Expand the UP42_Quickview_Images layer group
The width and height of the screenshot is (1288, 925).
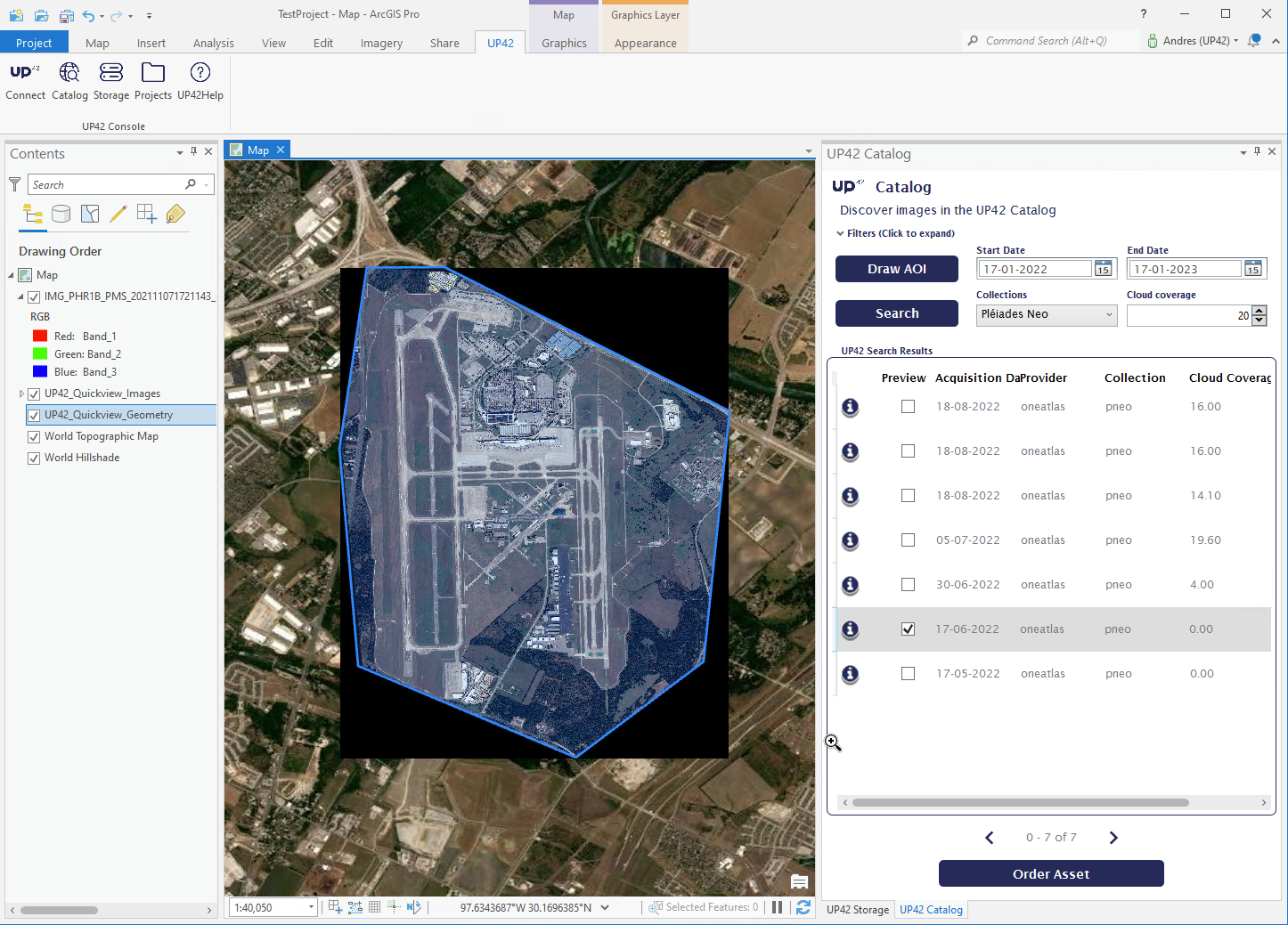(22, 394)
